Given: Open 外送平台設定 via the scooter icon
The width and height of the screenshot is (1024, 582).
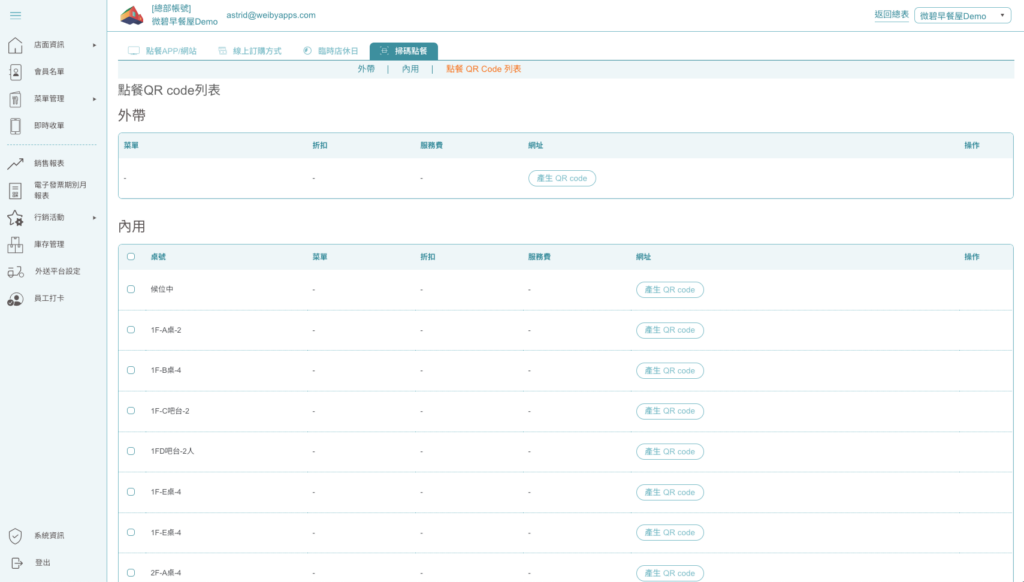Looking at the screenshot, I should (15, 272).
